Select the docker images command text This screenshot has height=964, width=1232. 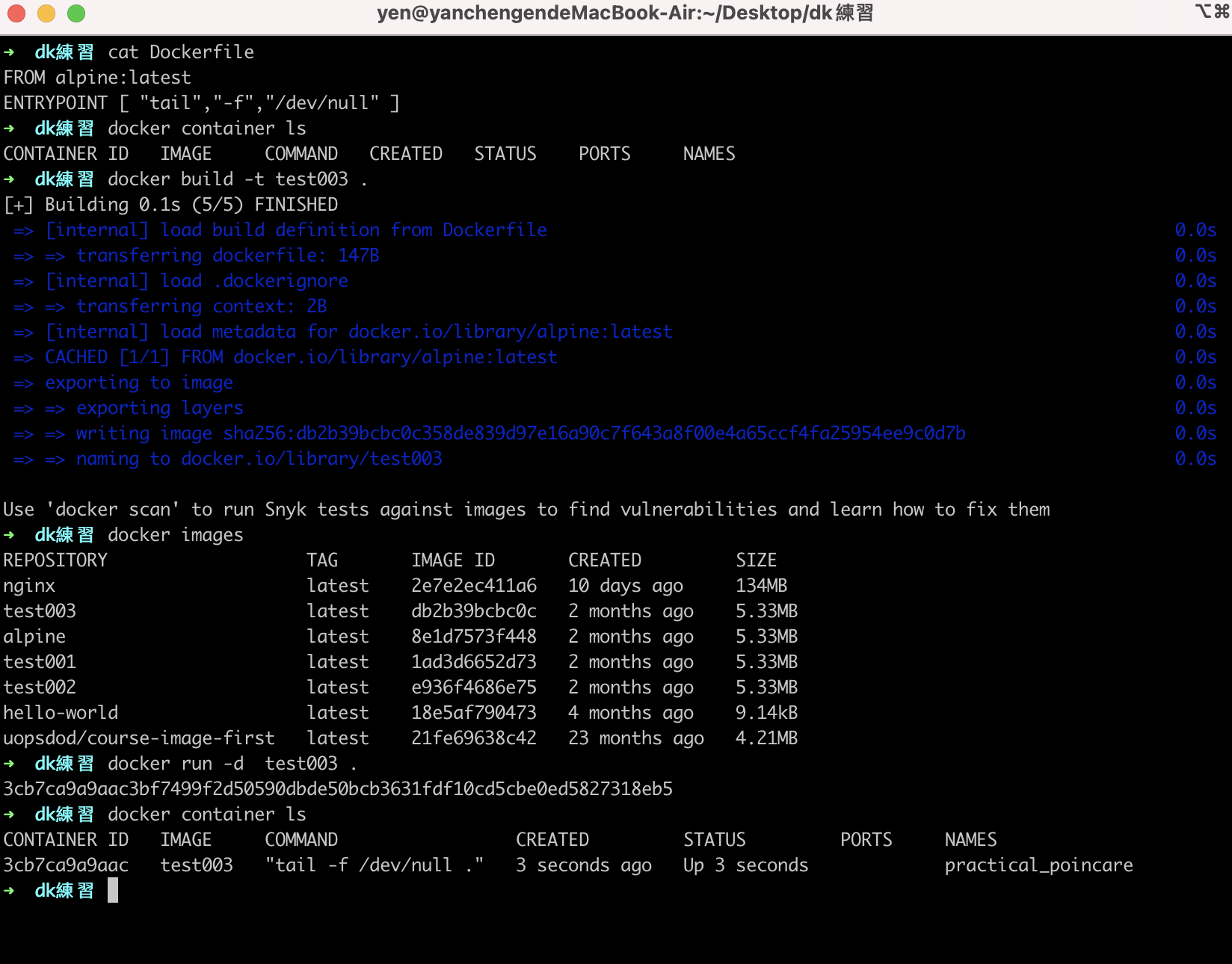coord(175,534)
